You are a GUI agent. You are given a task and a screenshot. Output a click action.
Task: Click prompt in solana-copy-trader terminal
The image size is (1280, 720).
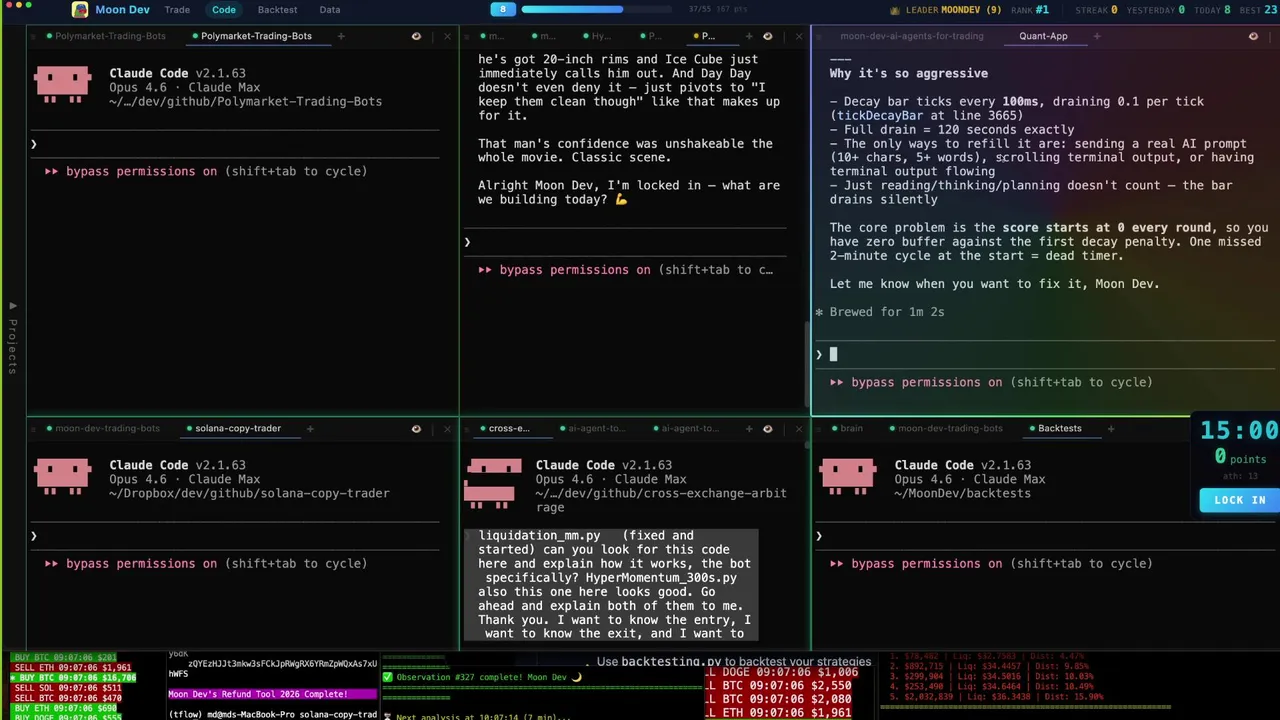[235, 536]
